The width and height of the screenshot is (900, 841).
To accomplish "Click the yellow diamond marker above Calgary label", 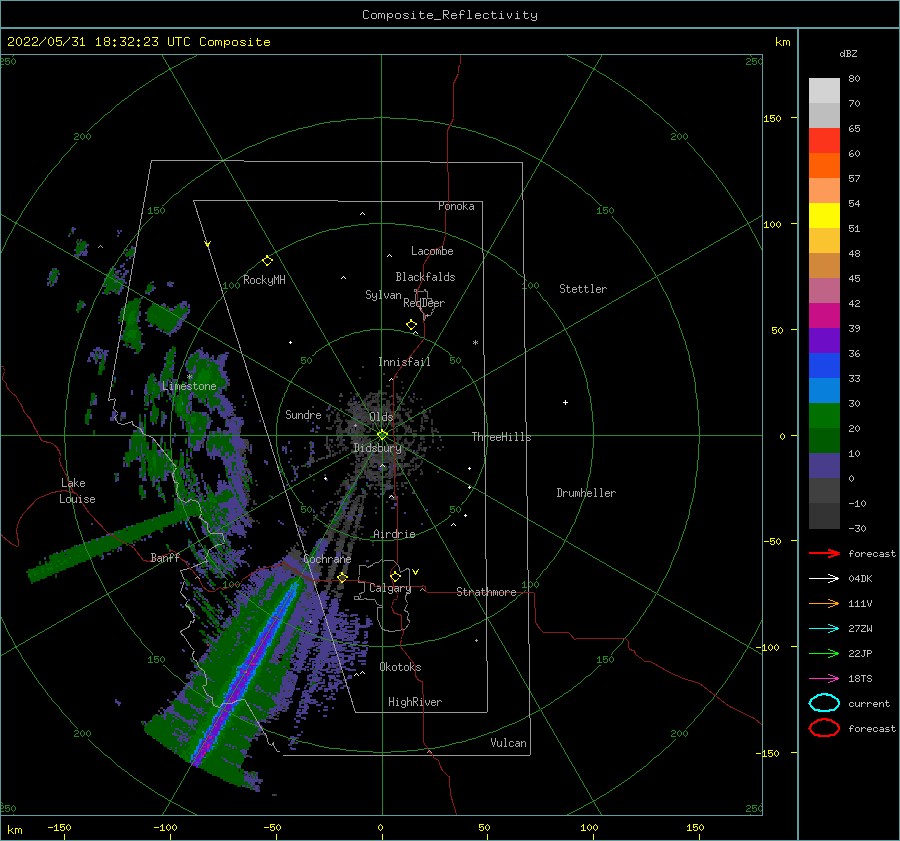I will 395,576.
